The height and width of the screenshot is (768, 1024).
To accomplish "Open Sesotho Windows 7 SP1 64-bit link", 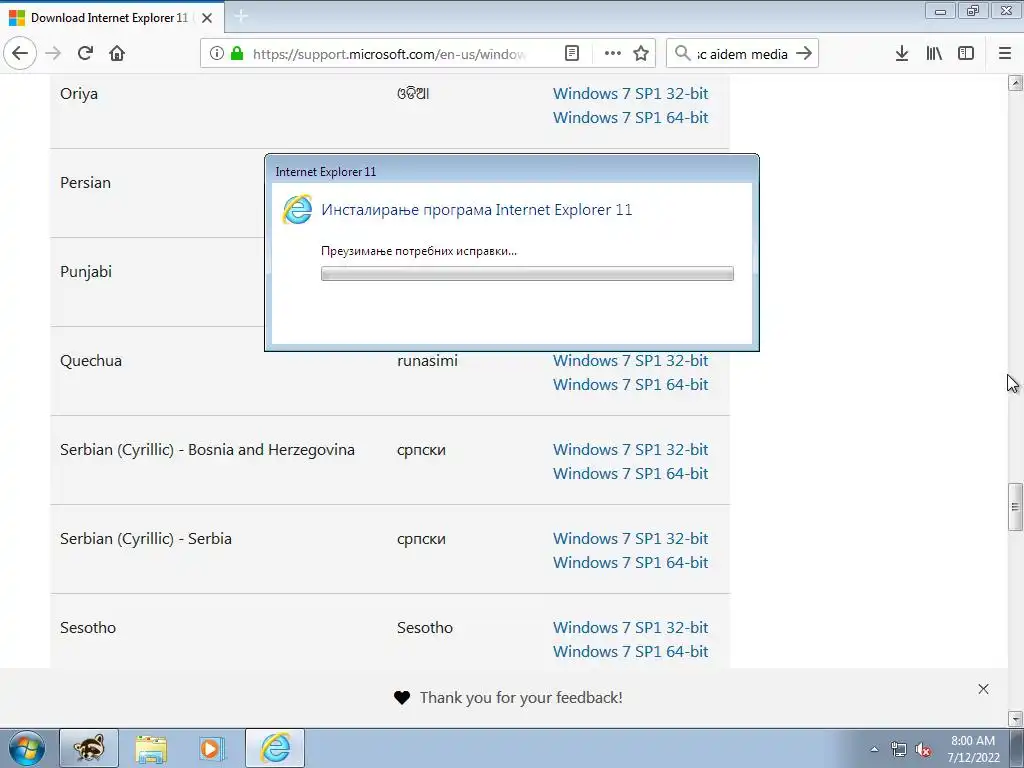I will pos(630,652).
